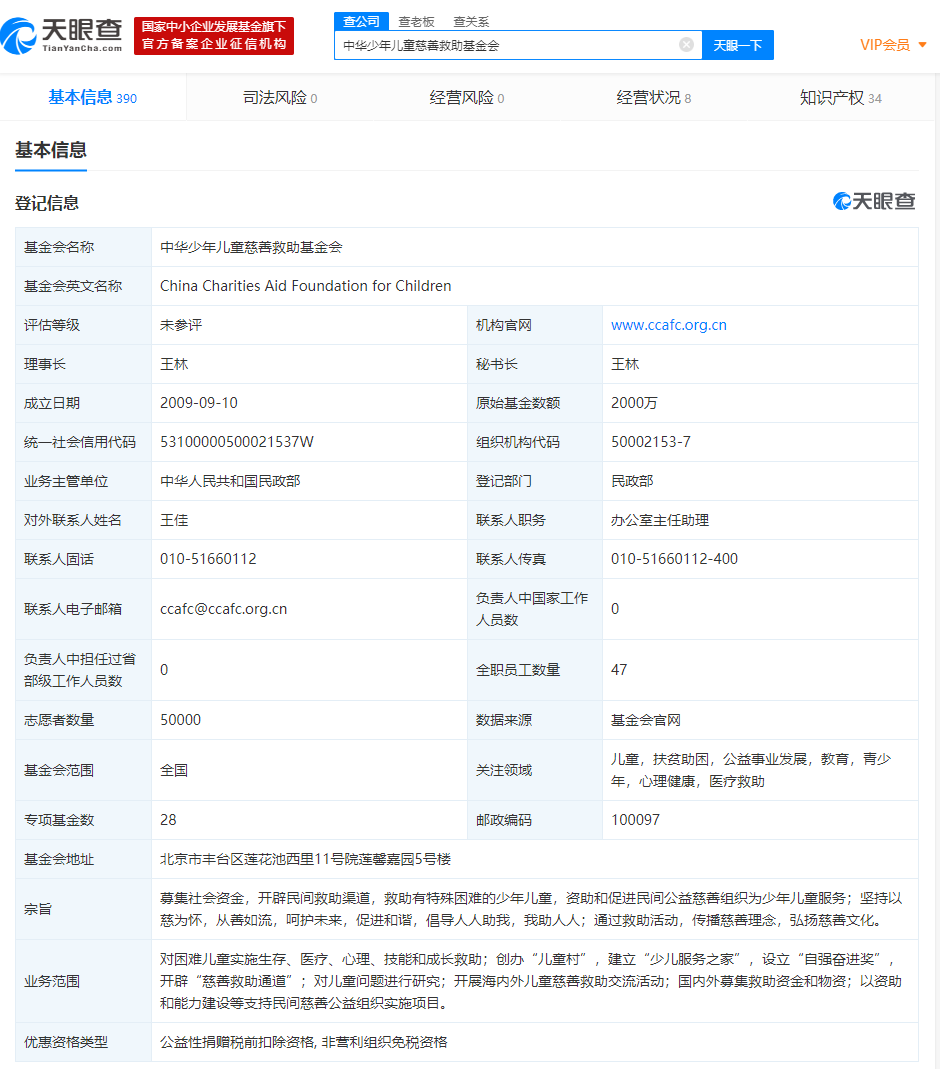Image resolution: width=940 pixels, height=1069 pixels.
Task: Click the 登记信息 subsection heading
Action: (47, 203)
